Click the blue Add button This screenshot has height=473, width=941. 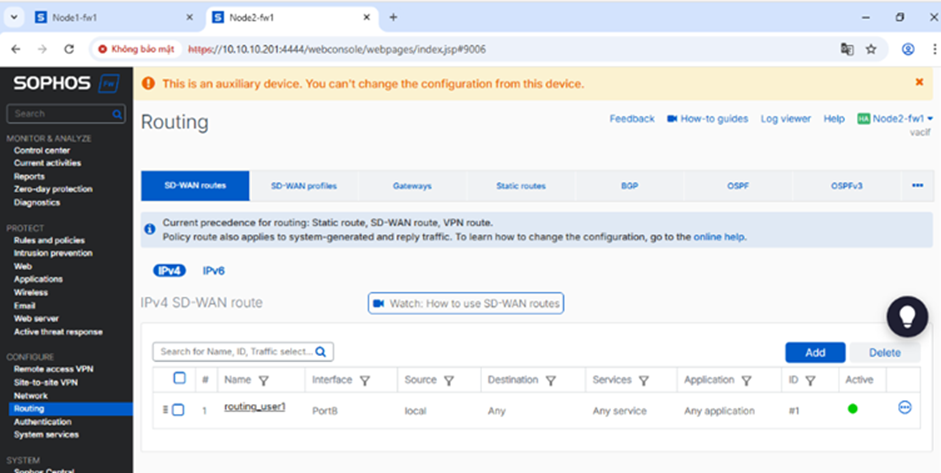point(815,352)
